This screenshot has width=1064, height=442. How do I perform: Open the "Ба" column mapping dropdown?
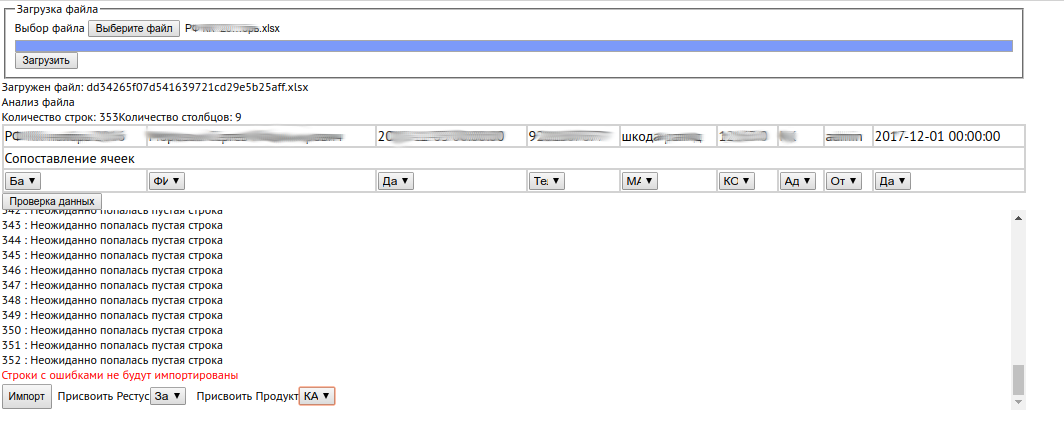tap(23, 181)
